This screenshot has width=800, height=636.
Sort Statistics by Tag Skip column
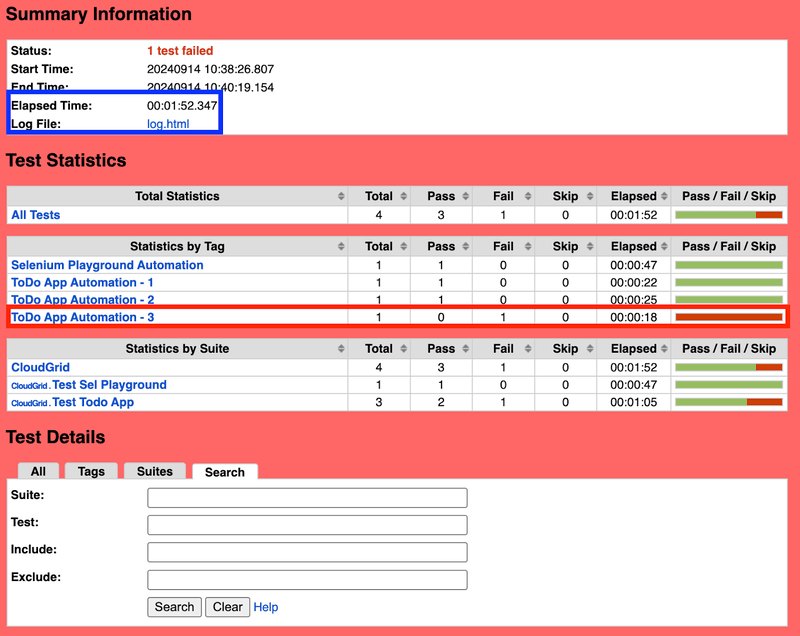566,246
